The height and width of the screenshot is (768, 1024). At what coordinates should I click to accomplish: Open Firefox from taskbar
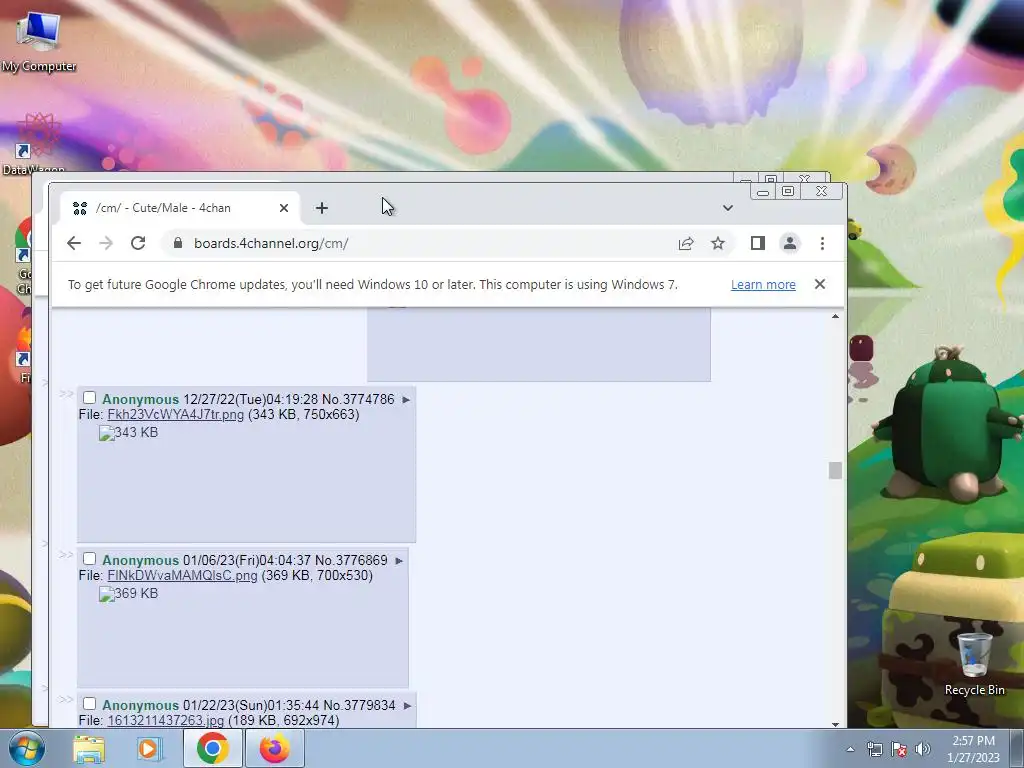(x=274, y=749)
